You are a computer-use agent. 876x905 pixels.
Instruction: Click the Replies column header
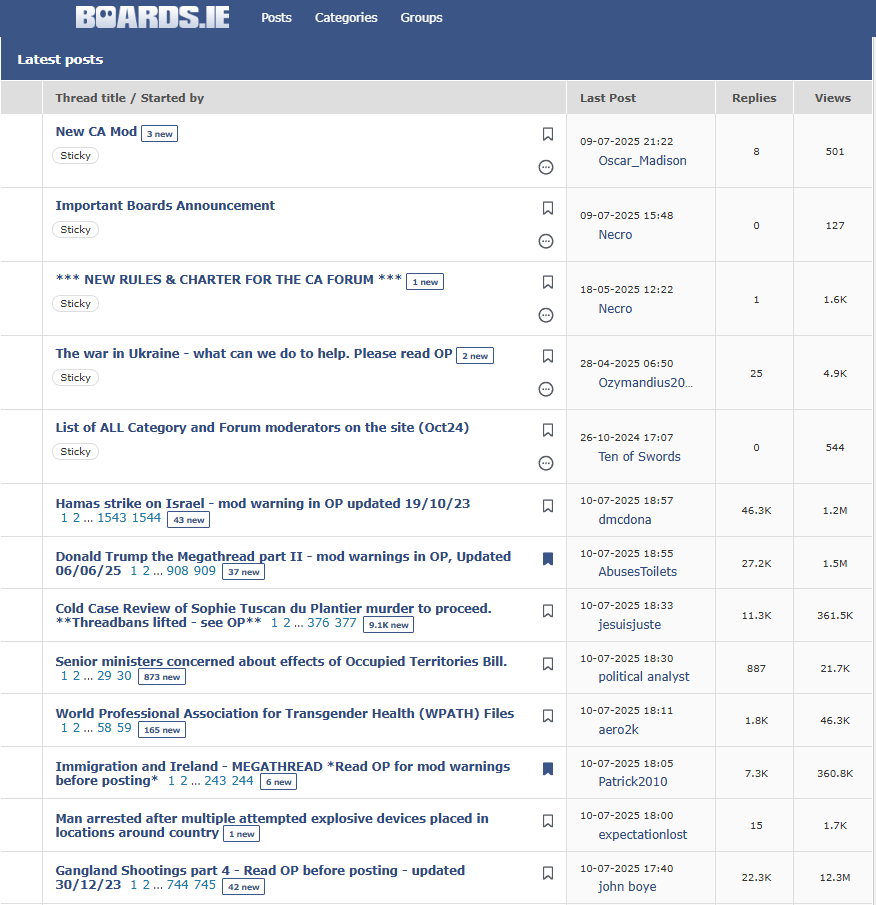[x=754, y=98]
